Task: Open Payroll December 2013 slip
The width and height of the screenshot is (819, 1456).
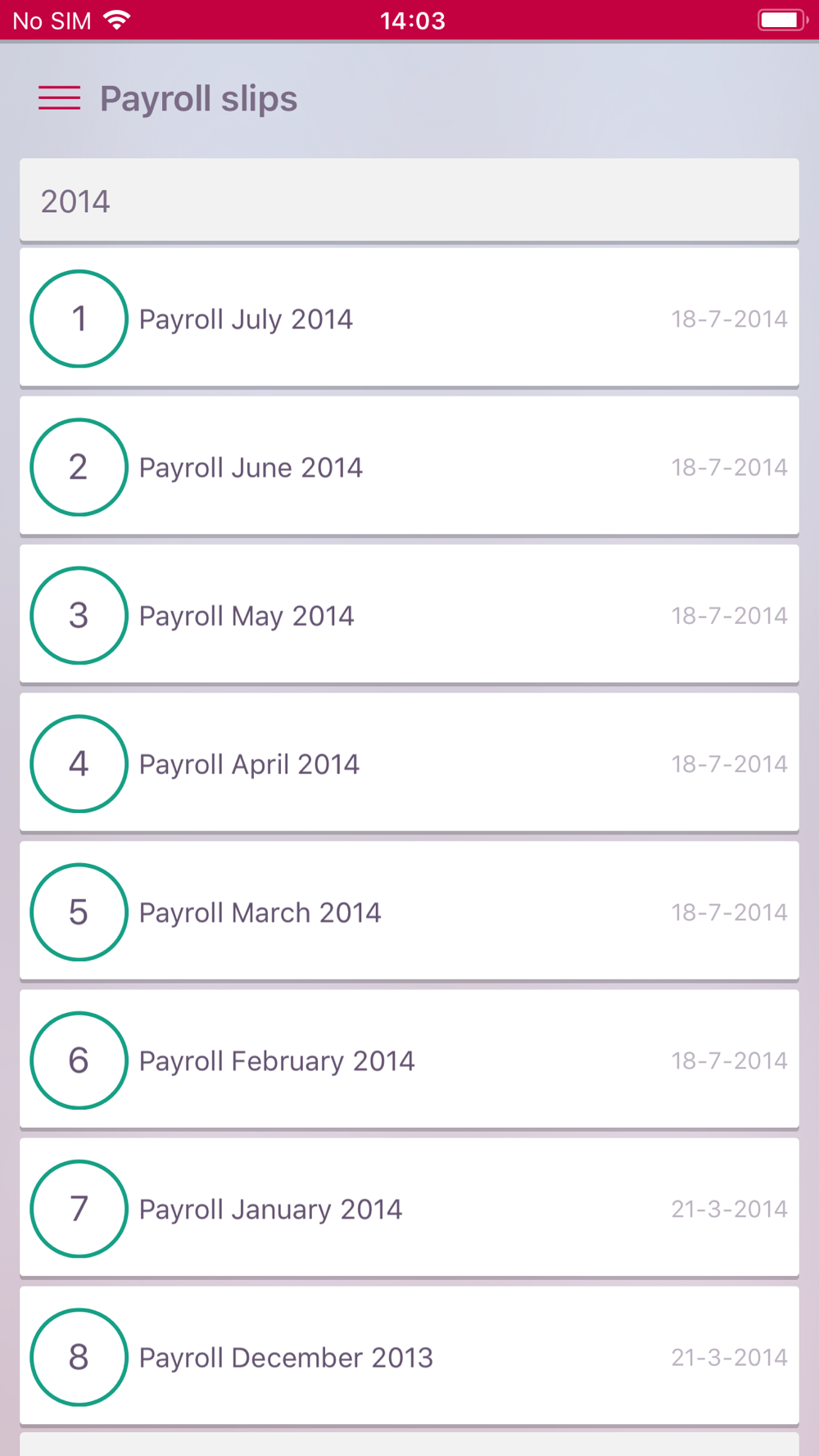Action: coord(286,1356)
